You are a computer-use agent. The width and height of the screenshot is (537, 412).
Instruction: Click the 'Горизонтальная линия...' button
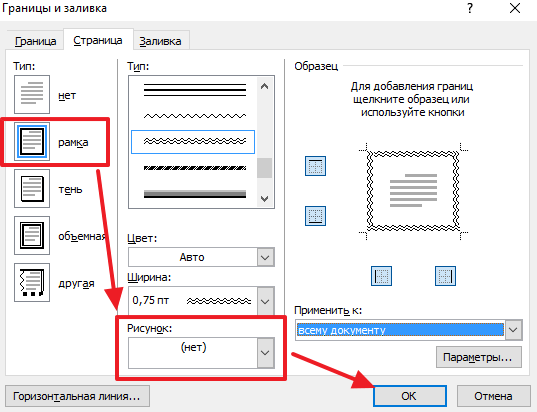click(x=77, y=396)
